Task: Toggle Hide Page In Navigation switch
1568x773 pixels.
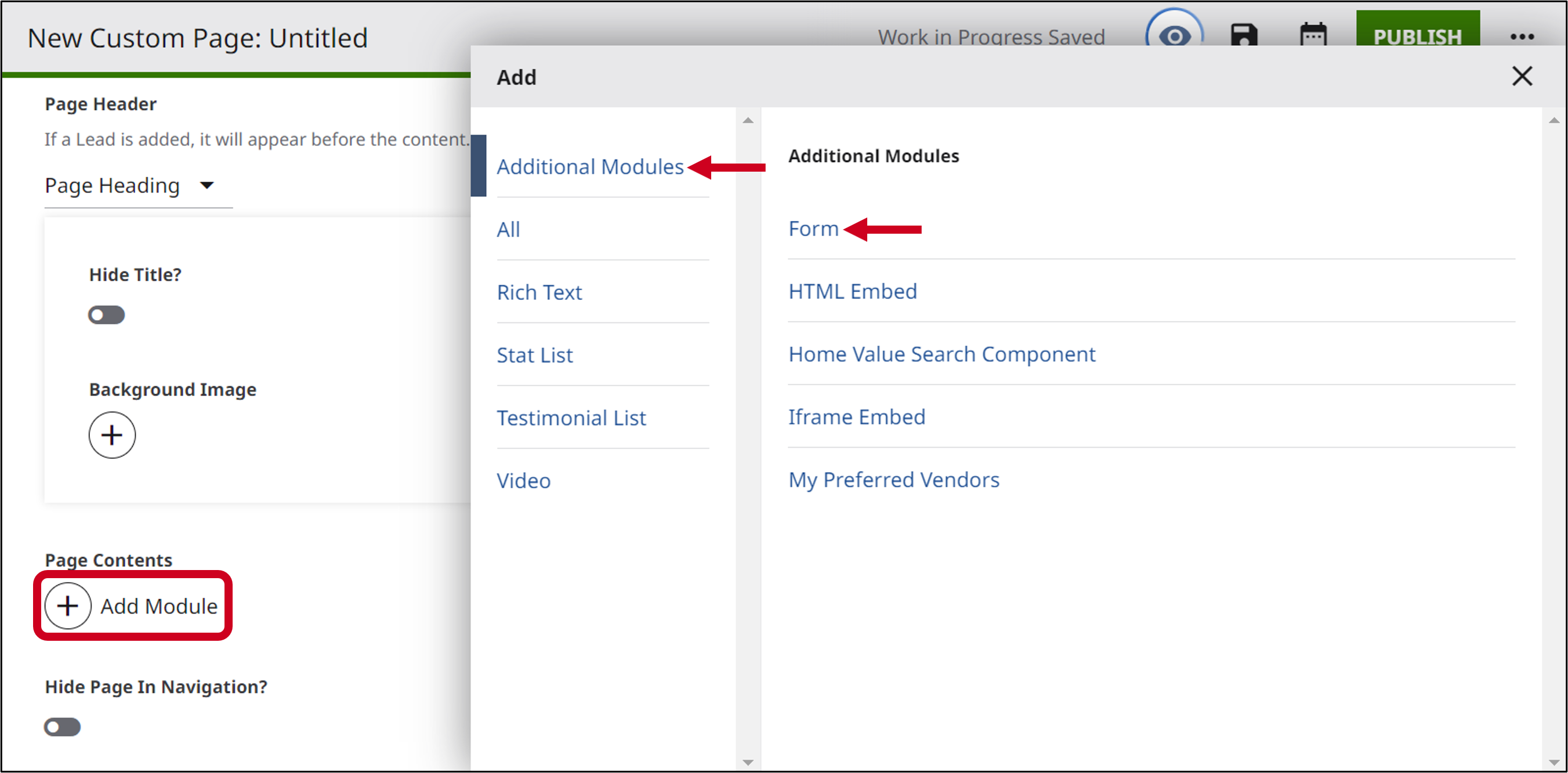Action: (62, 727)
